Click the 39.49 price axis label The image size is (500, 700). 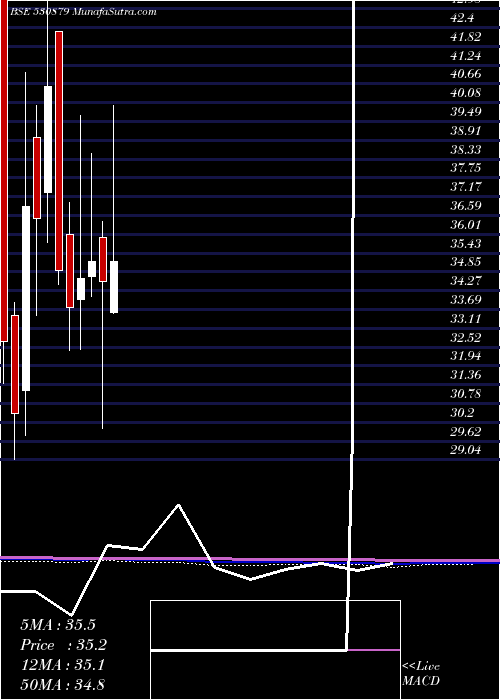(466, 111)
